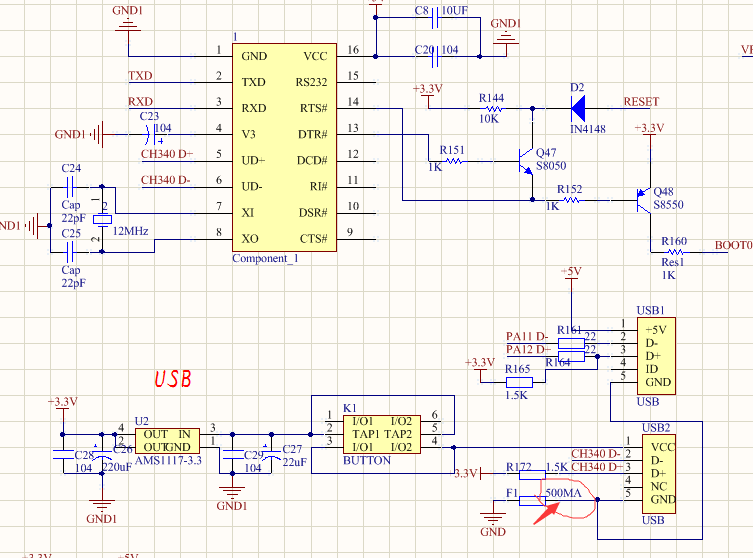Select the F1 fuse symbol
The width and height of the screenshot is (753, 558).
[532, 501]
